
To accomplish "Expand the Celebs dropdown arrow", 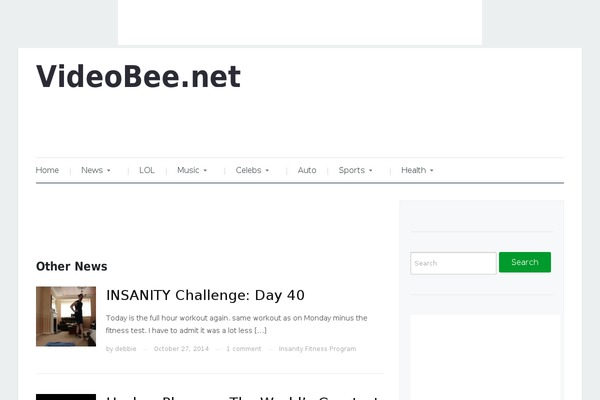I will 267,170.
